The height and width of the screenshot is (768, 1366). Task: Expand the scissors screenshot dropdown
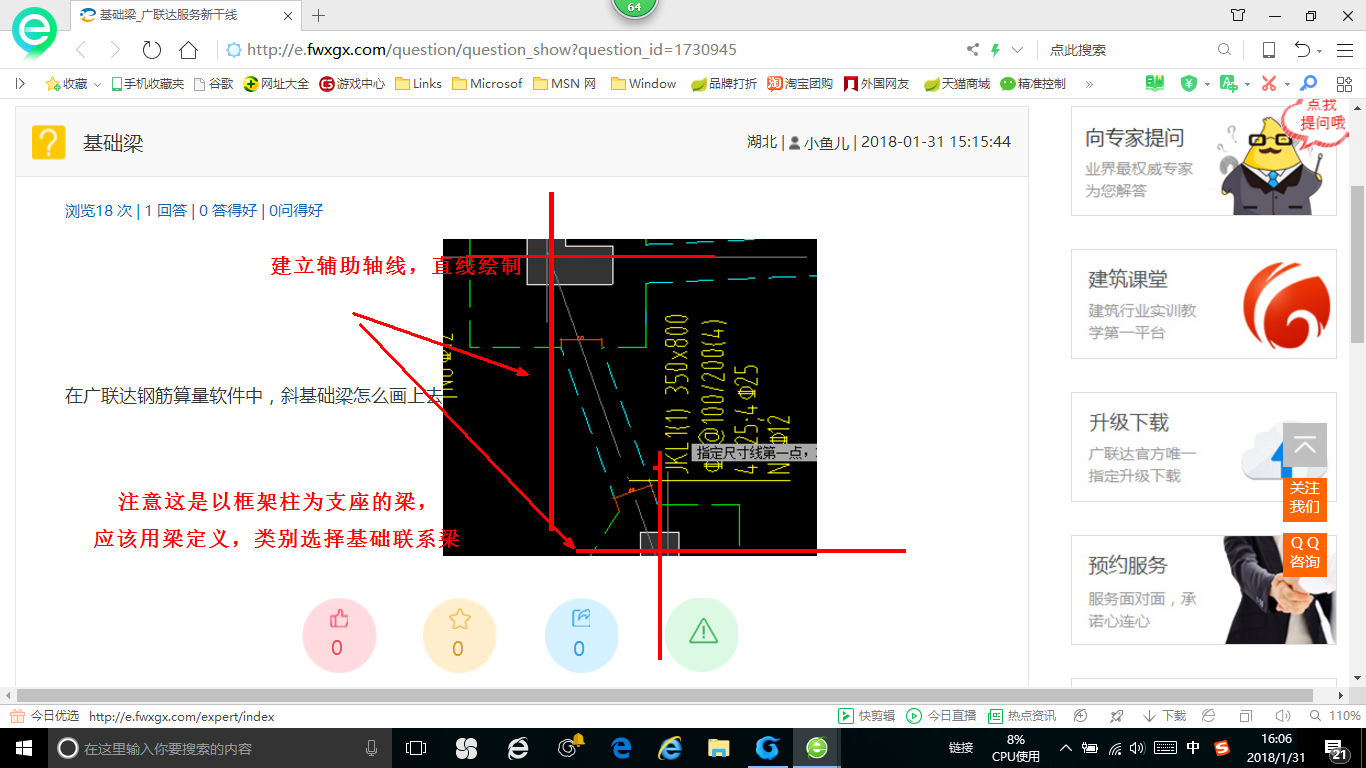pos(1287,85)
